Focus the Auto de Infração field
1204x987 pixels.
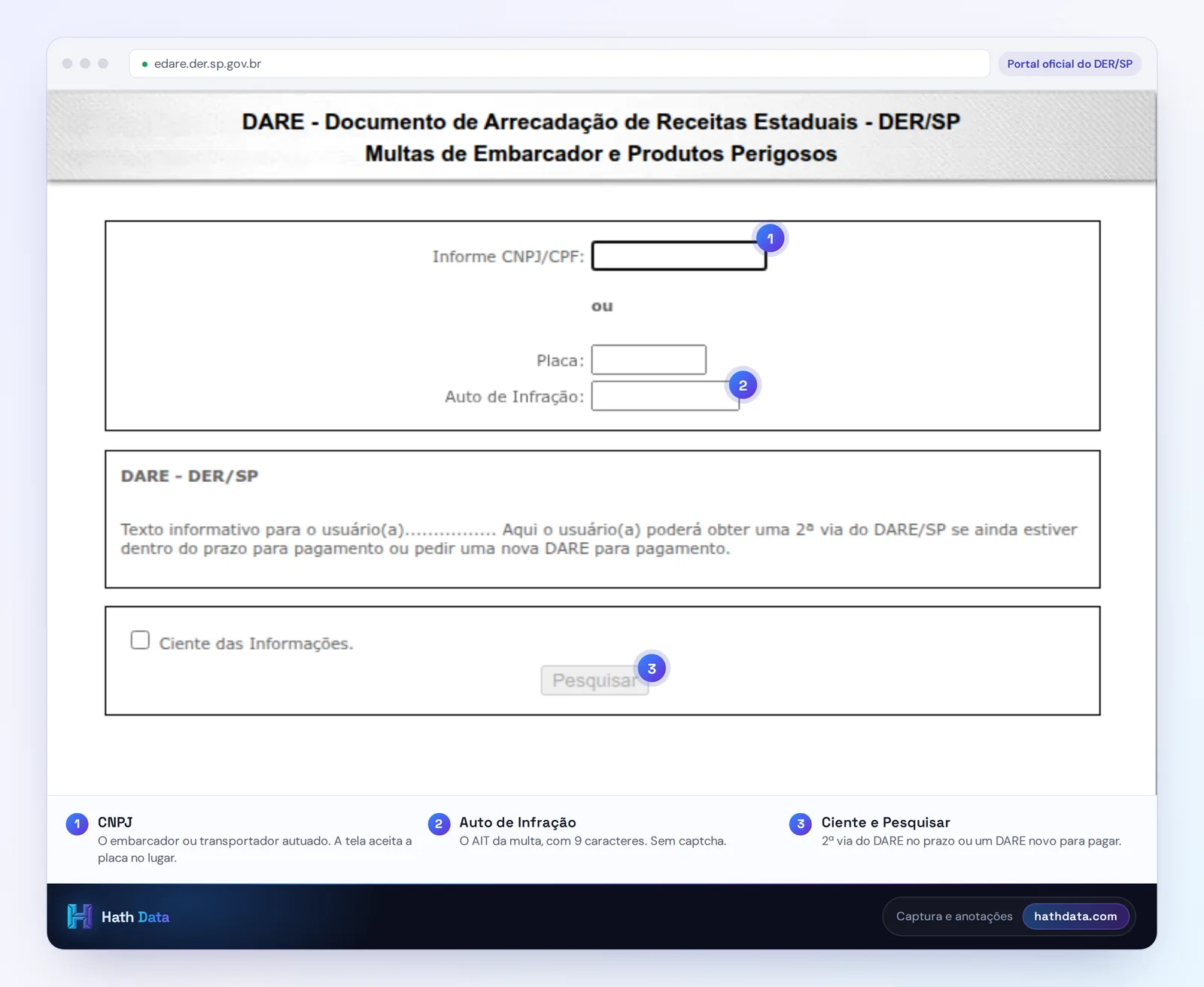tap(665, 396)
